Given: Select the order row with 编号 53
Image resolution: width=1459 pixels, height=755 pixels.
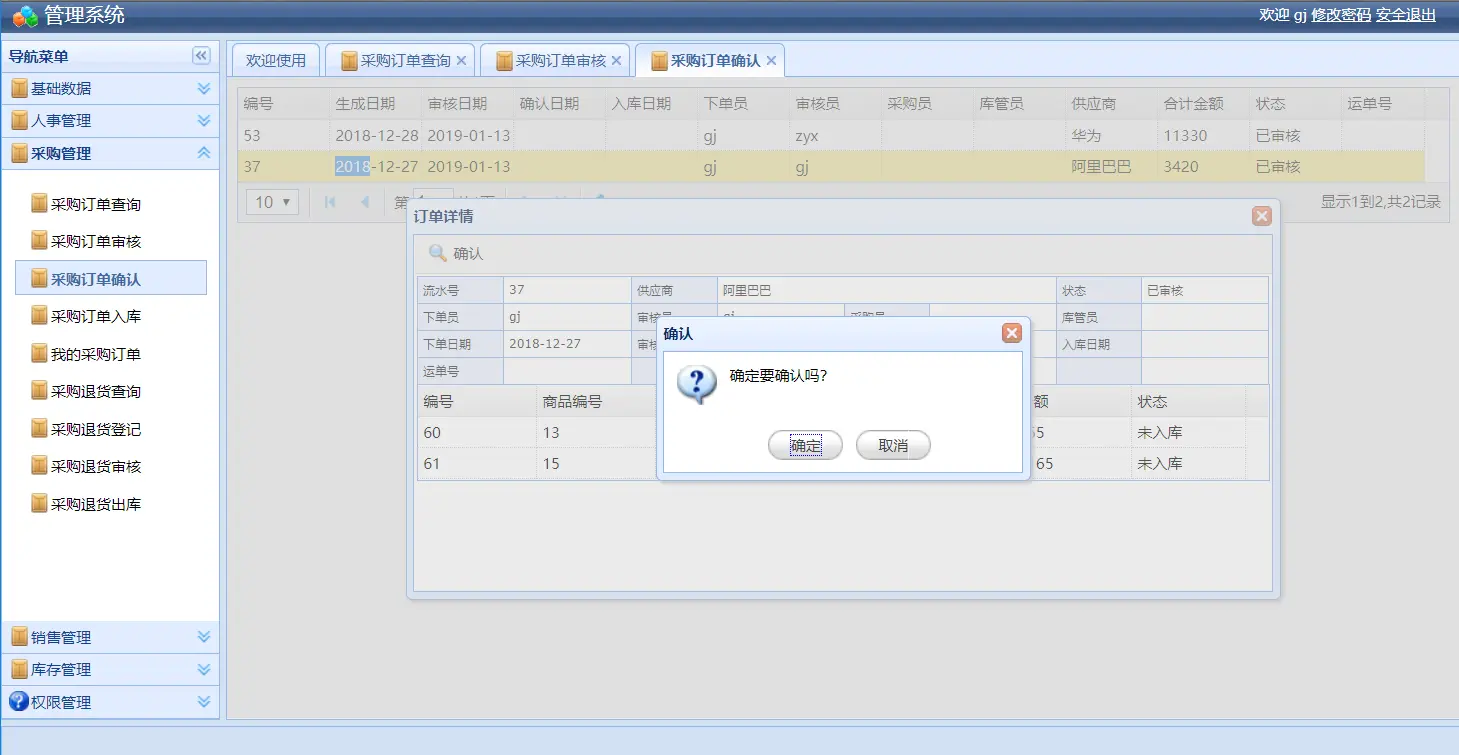Looking at the screenshot, I should pos(831,136).
